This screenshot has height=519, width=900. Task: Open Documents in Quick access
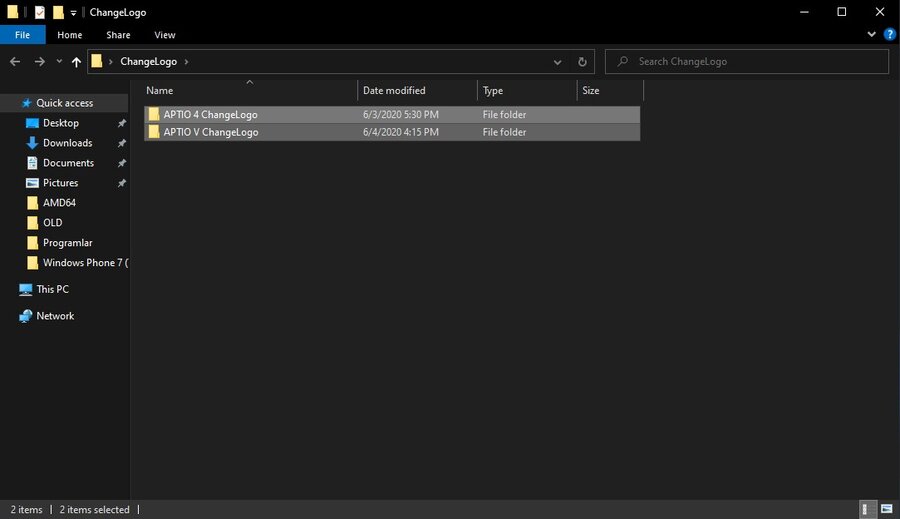(x=68, y=163)
